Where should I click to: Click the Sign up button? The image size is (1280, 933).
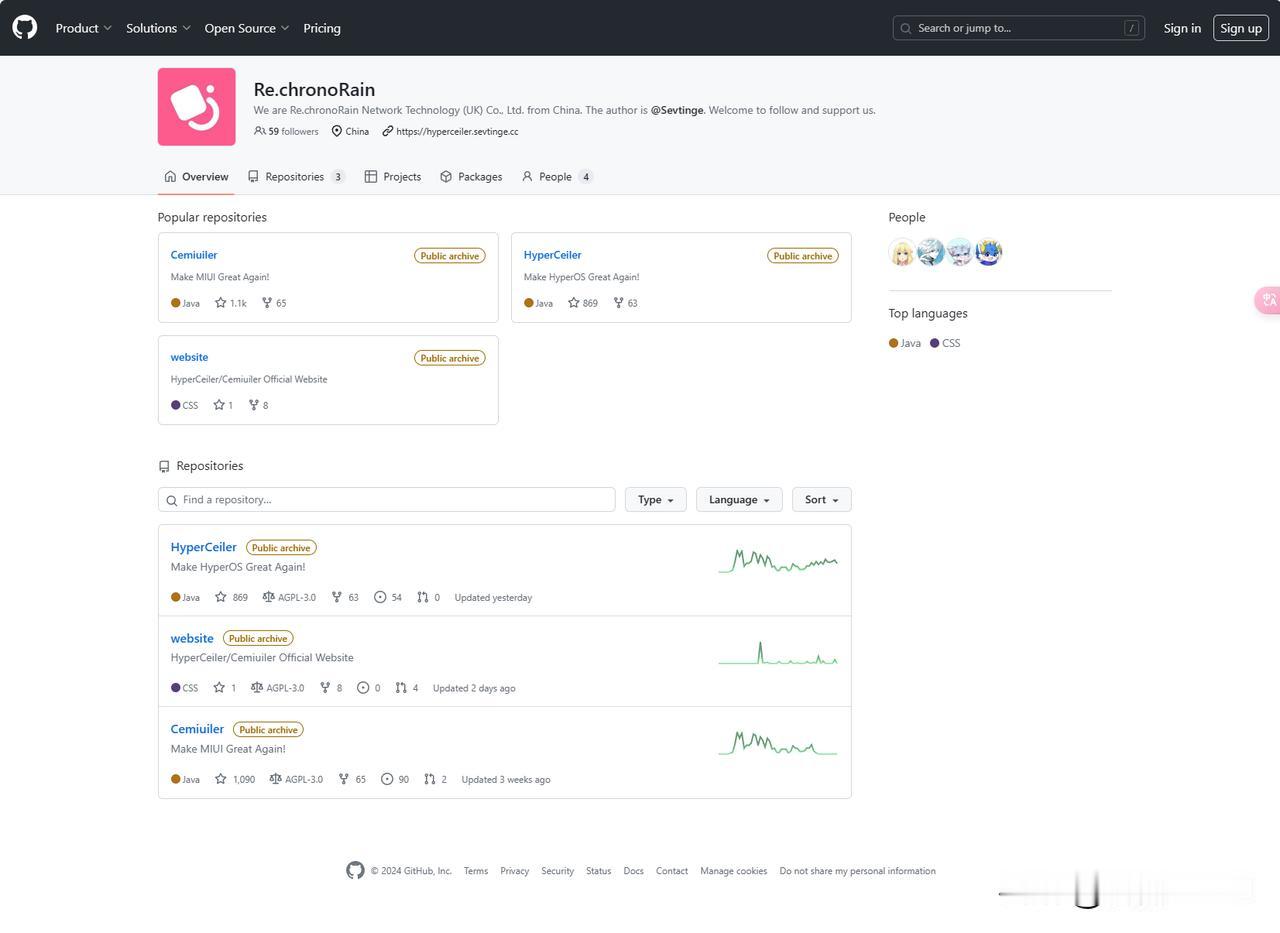coord(1241,28)
